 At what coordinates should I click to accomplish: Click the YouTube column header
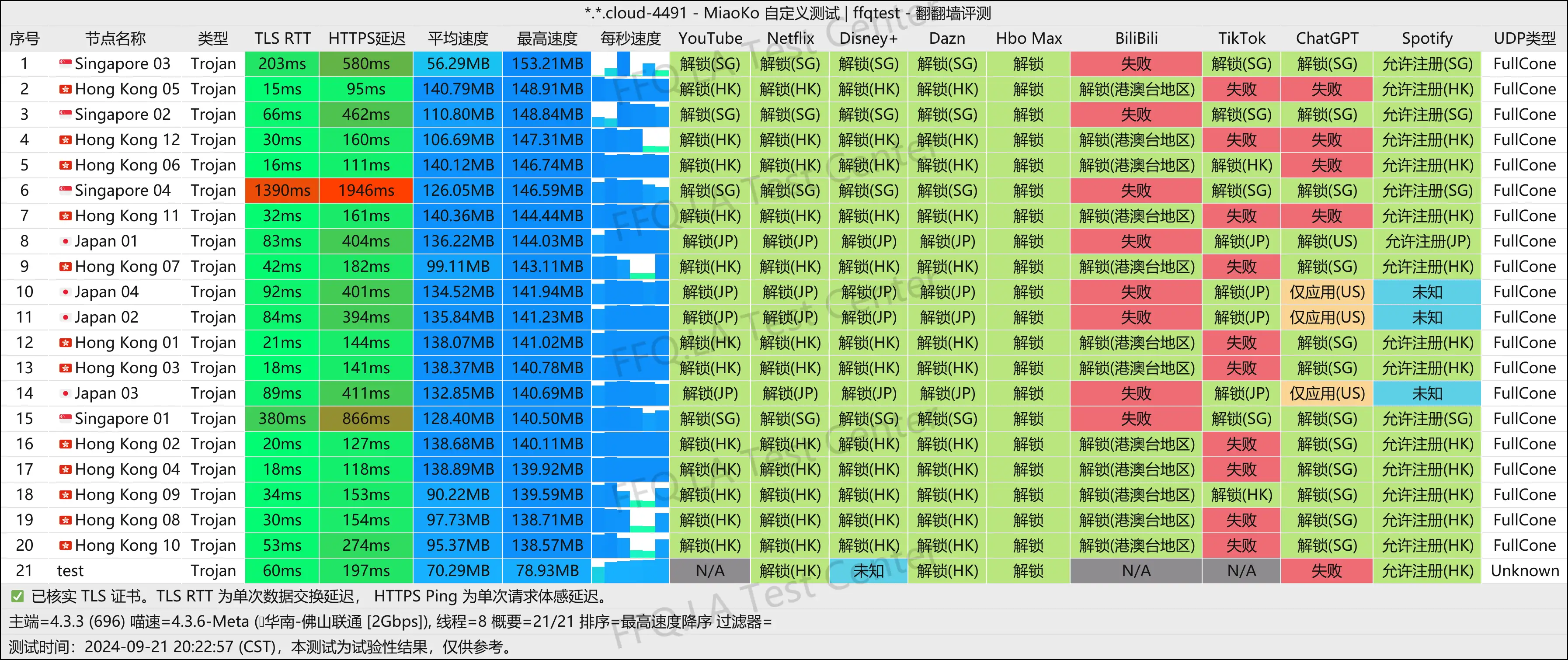(710, 38)
